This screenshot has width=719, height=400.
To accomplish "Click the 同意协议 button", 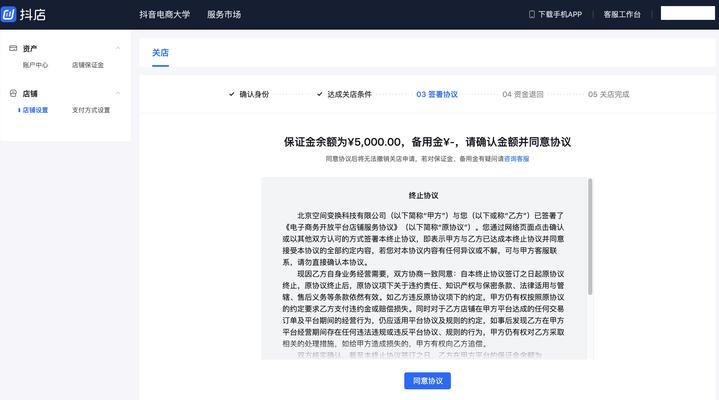I will pyautogui.click(x=427, y=380).
